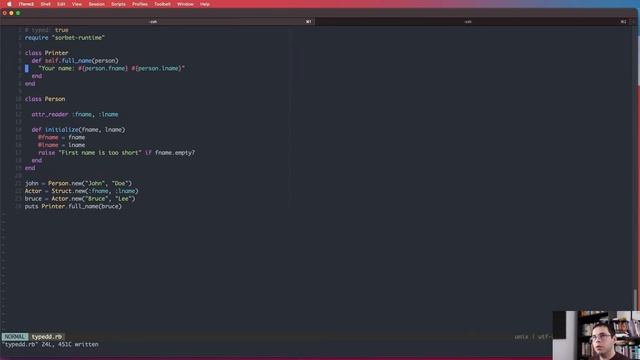
Task: Click the '@lname = lname' assignment line
Action: pos(62,145)
